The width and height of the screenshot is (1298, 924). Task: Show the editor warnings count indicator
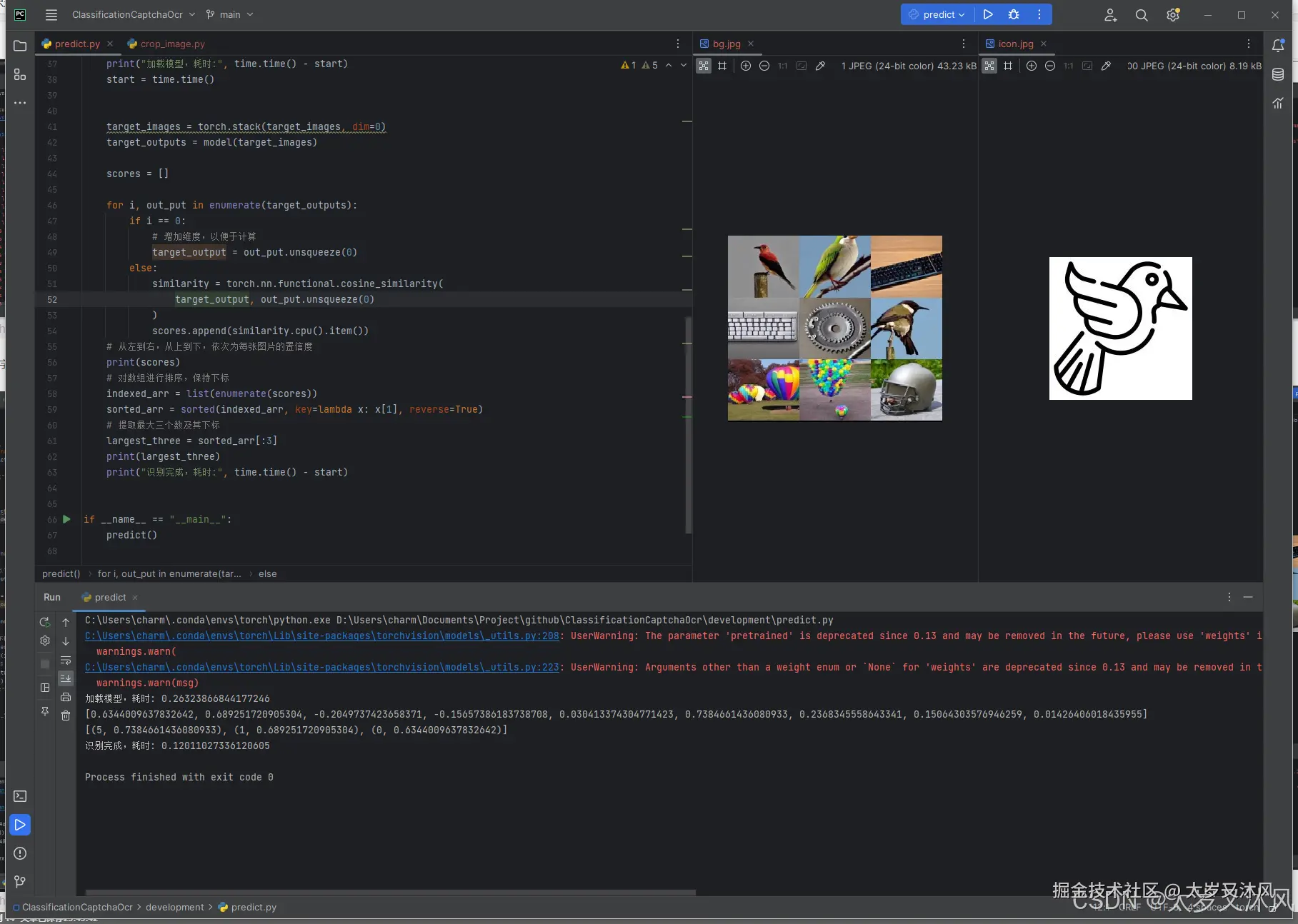point(639,65)
